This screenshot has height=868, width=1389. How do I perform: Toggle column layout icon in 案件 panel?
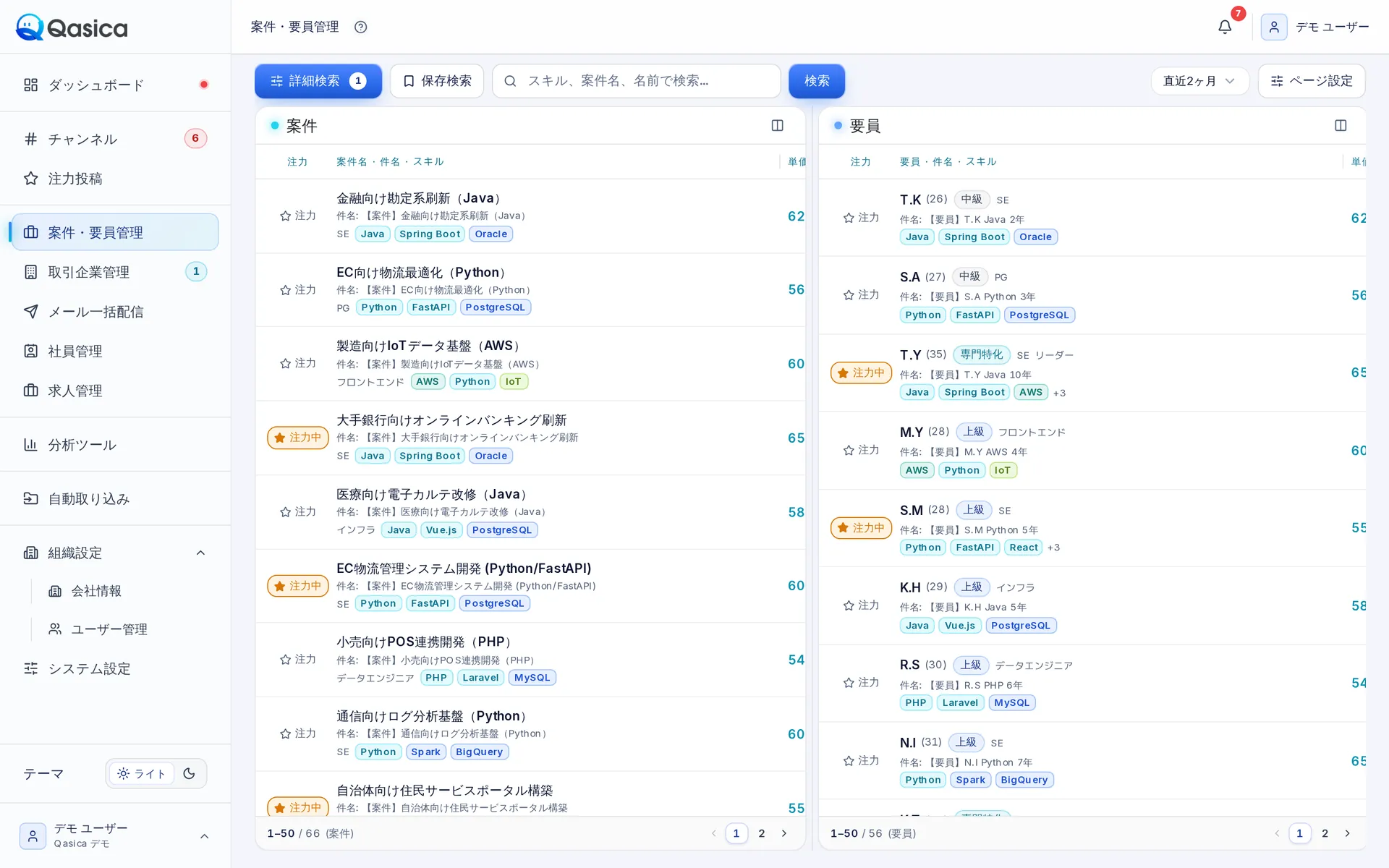(x=777, y=126)
